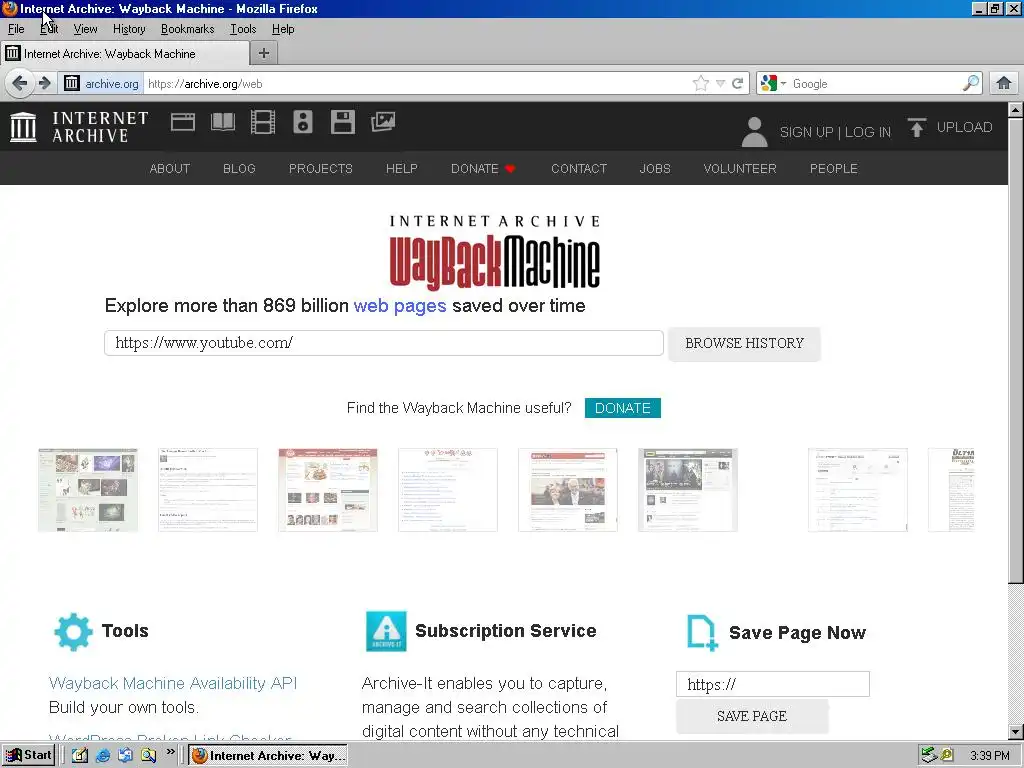
Task: Open a new tab with plus button
Action: 264,54
